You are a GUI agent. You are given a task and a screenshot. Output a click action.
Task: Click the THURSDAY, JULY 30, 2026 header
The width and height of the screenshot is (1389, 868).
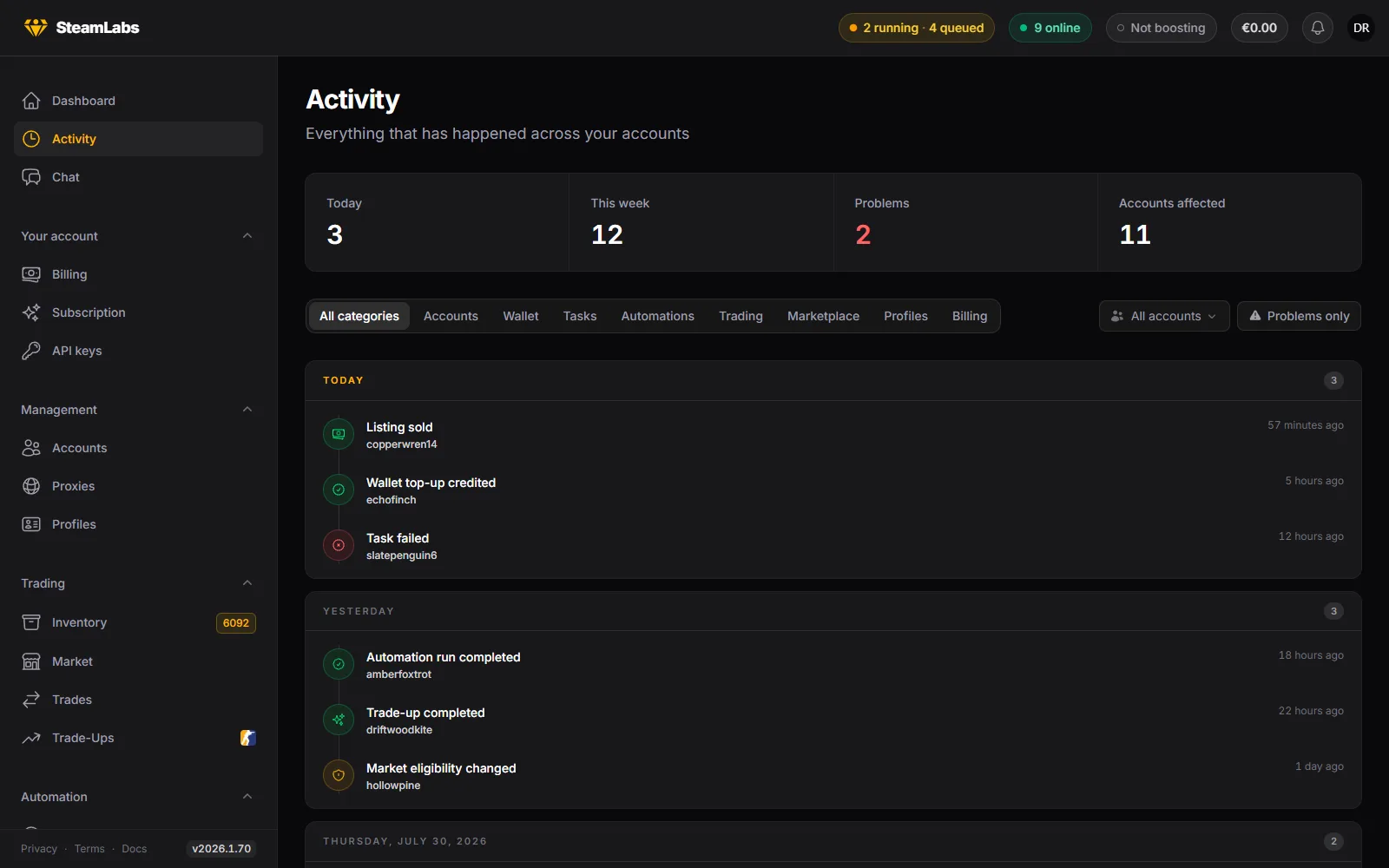click(x=405, y=841)
